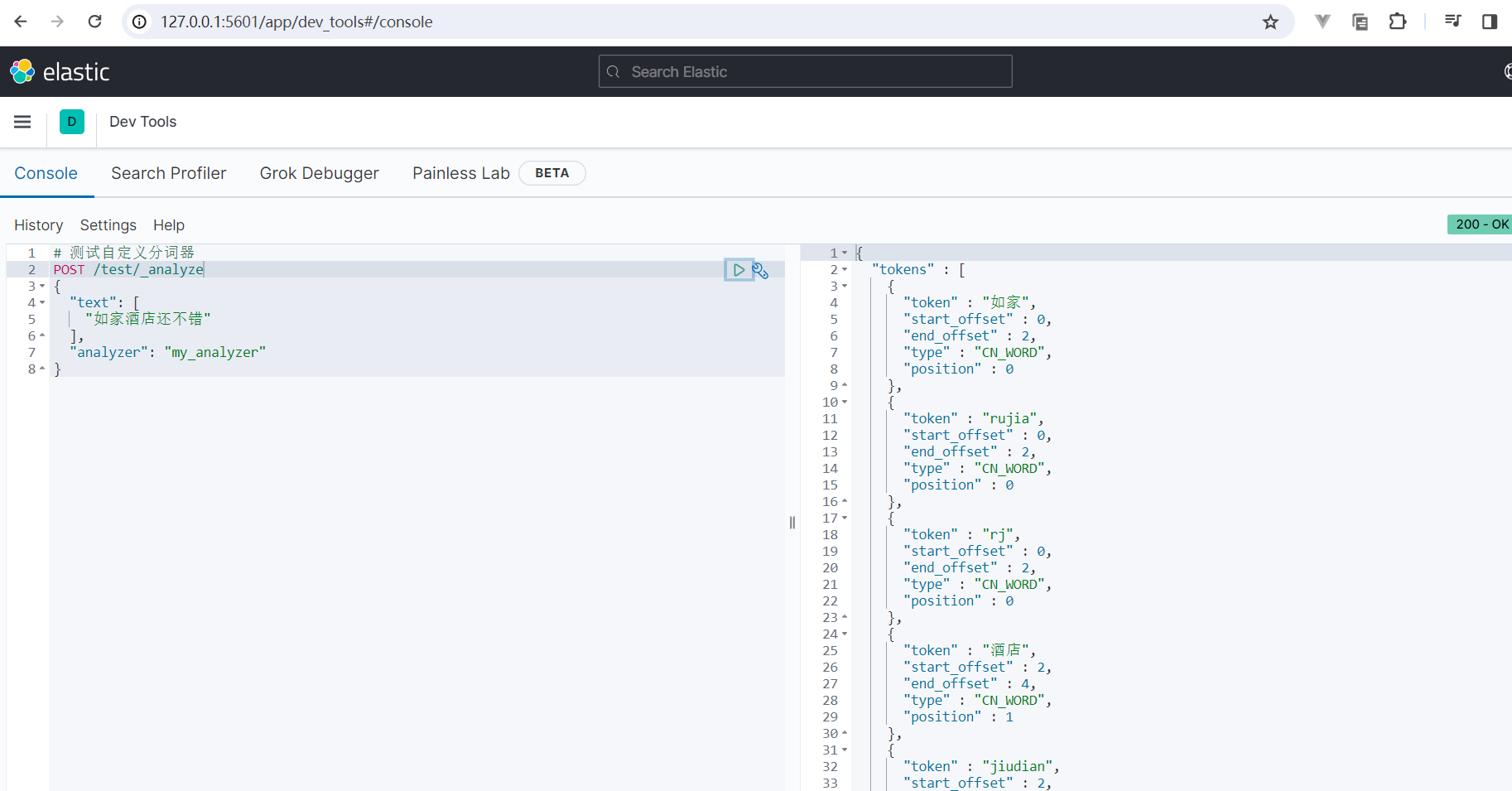Switch to the Painless Lab tab
1512x791 pixels.
point(461,173)
